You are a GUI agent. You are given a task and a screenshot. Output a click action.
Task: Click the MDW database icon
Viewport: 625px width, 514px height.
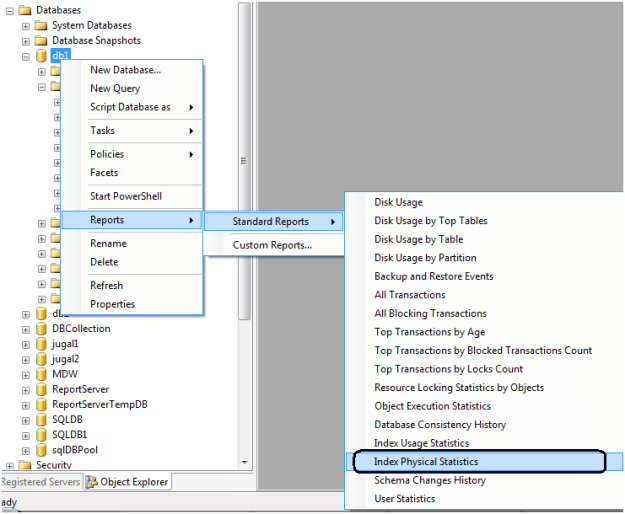pyautogui.click(x=41, y=374)
